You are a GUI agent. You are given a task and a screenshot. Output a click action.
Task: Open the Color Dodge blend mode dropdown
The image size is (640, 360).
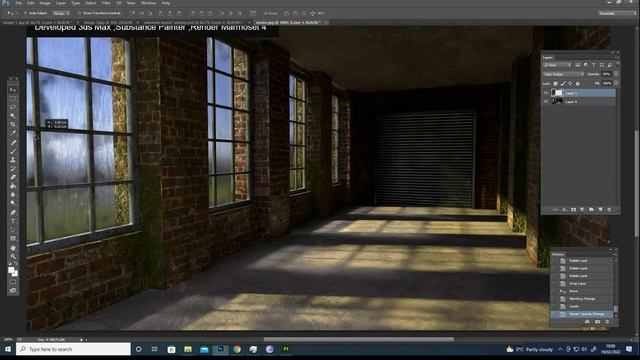[564, 74]
